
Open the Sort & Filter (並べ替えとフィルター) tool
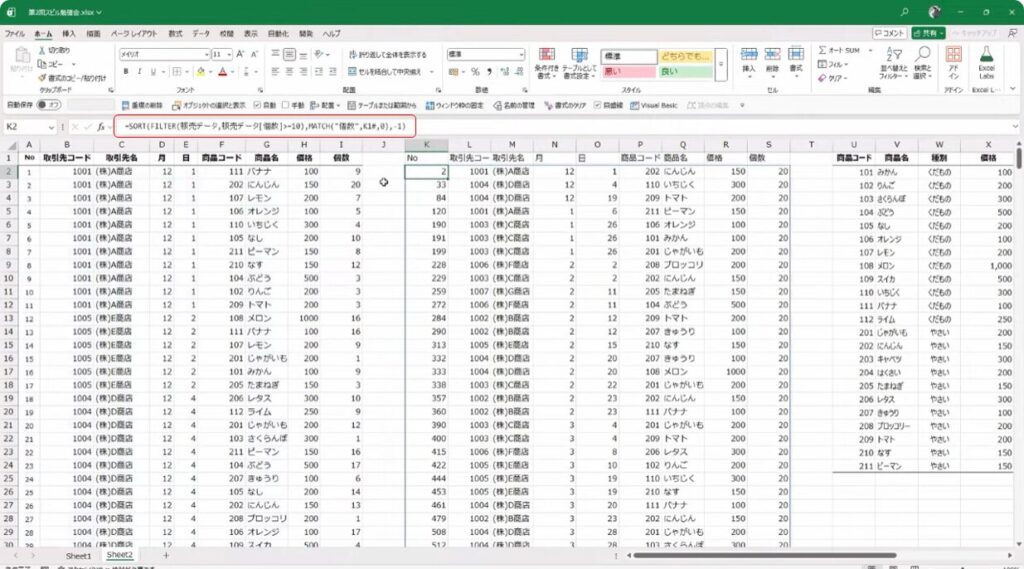[893, 60]
